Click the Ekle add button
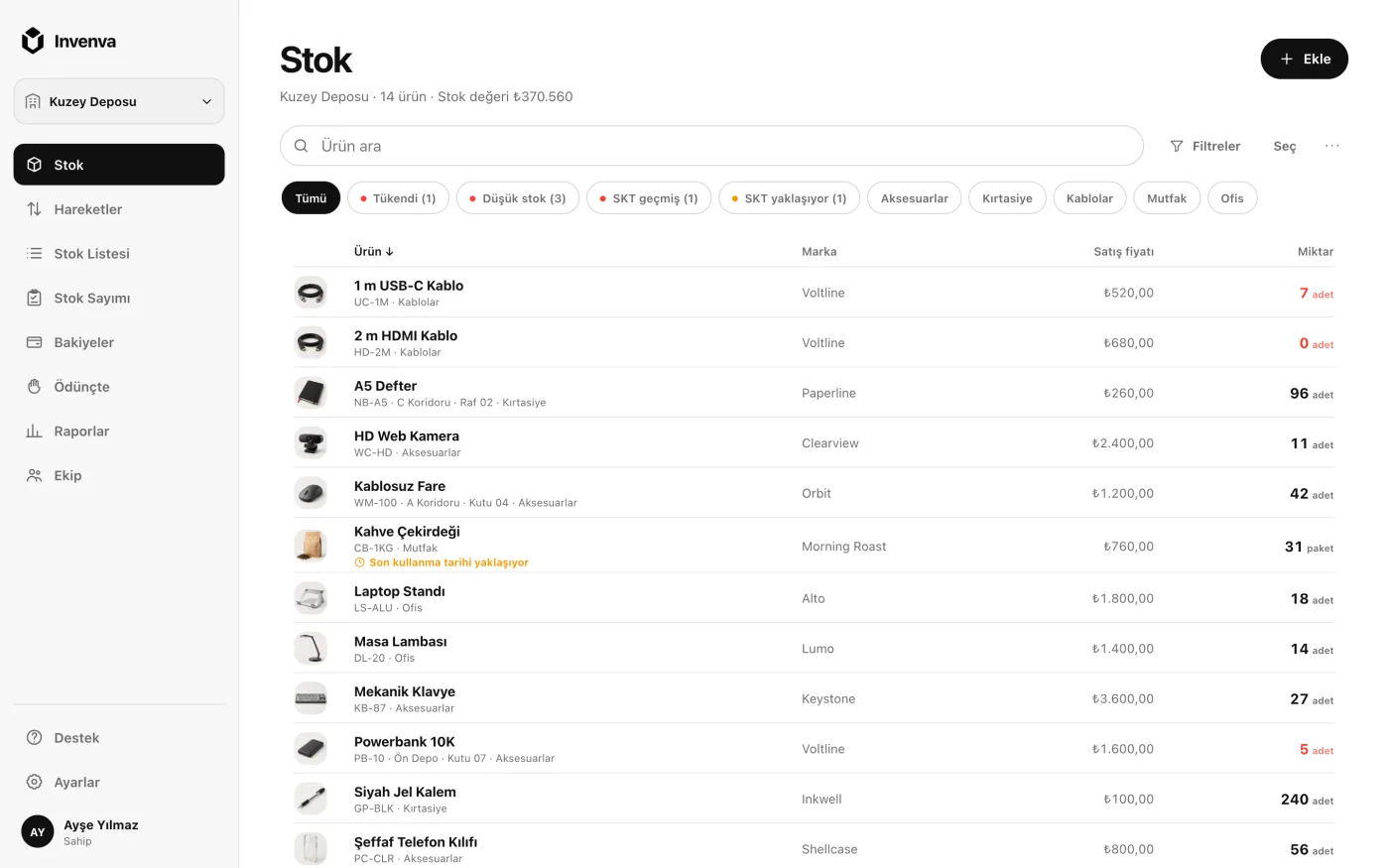Viewport: 1389px width, 868px height. pos(1304,59)
